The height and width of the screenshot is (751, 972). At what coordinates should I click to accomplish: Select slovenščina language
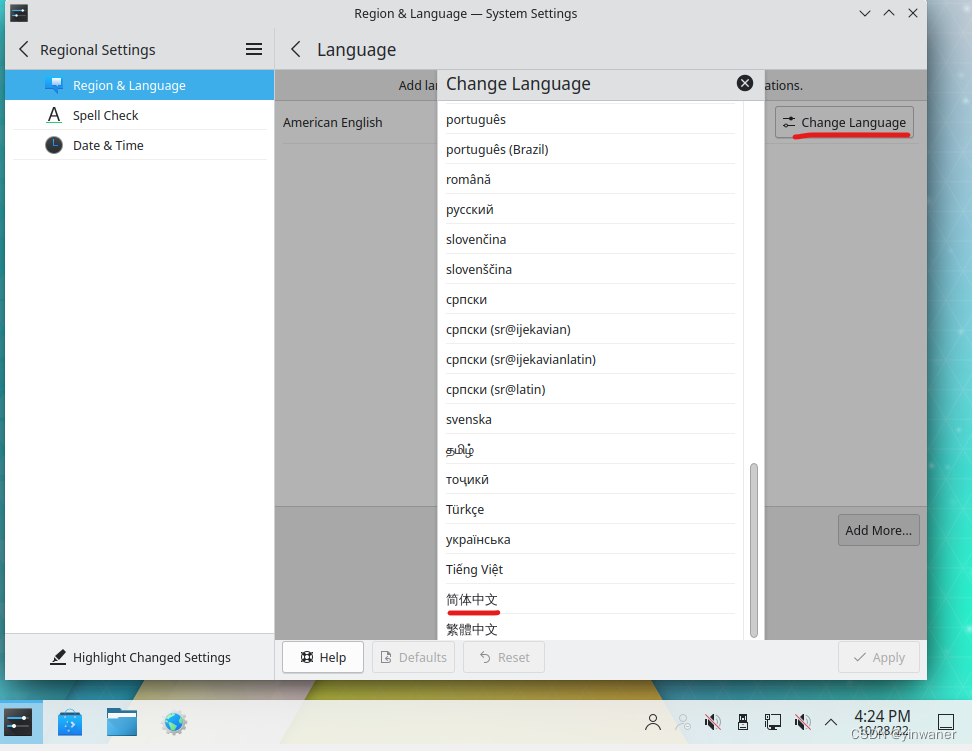590,269
